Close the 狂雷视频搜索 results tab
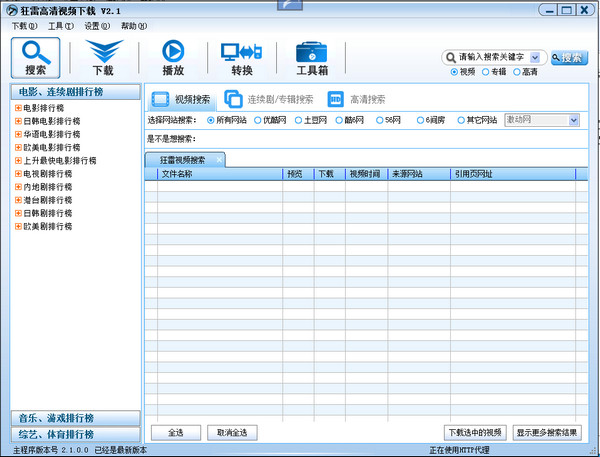Screen dimensions: 600x457 coord(219,160)
